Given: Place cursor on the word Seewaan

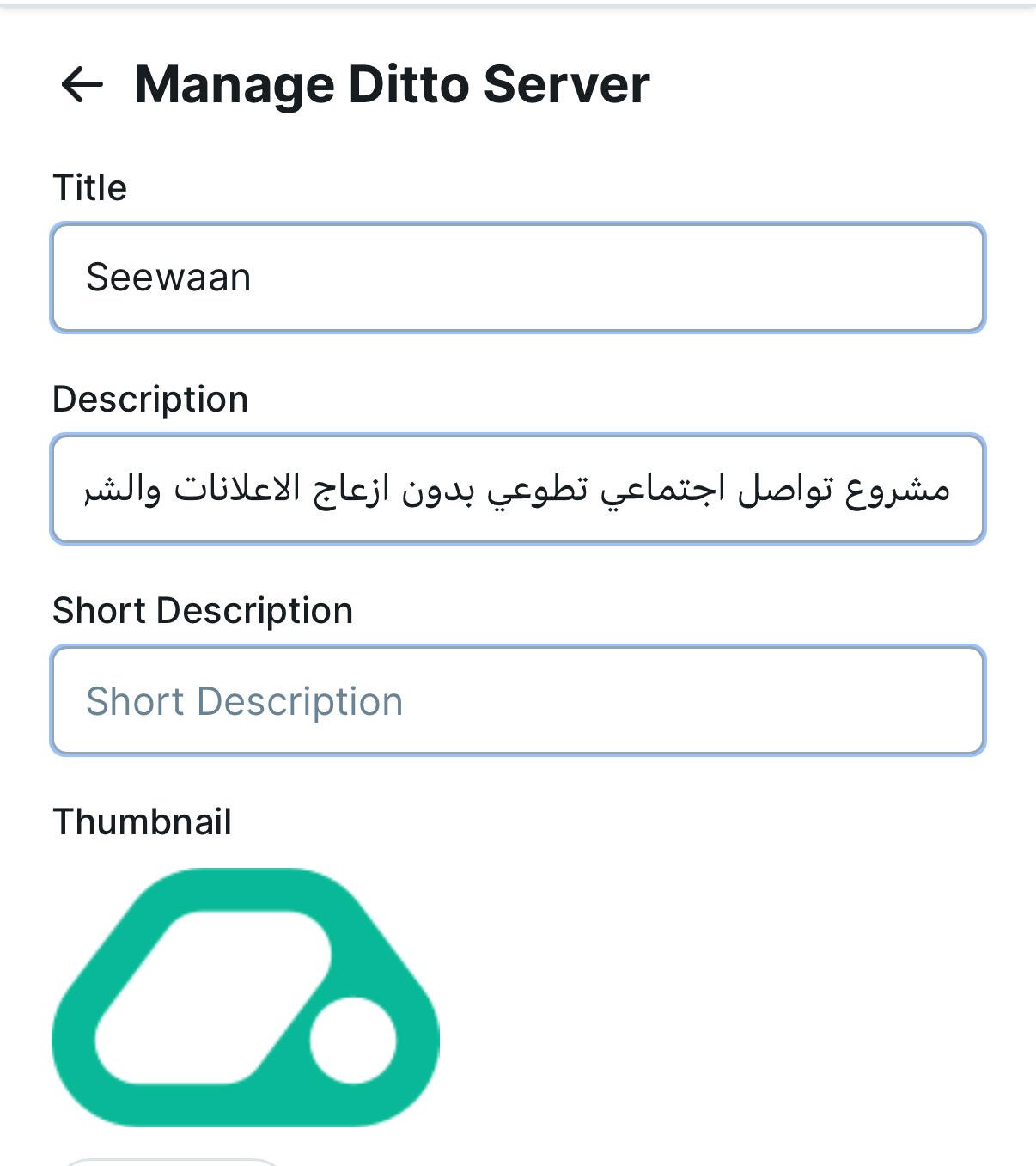Looking at the screenshot, I should coord(168,278).
